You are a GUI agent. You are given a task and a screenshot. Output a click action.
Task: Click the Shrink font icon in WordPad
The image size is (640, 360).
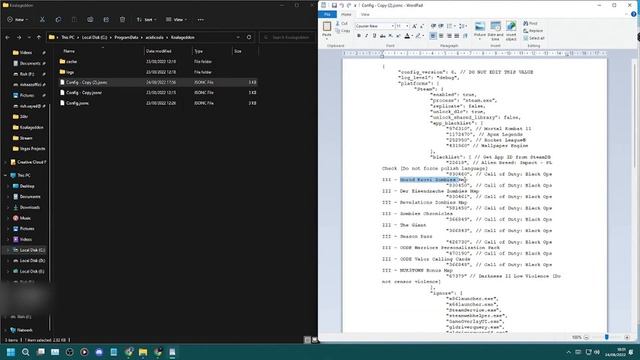pyautogui.click(x=422, y=26)
